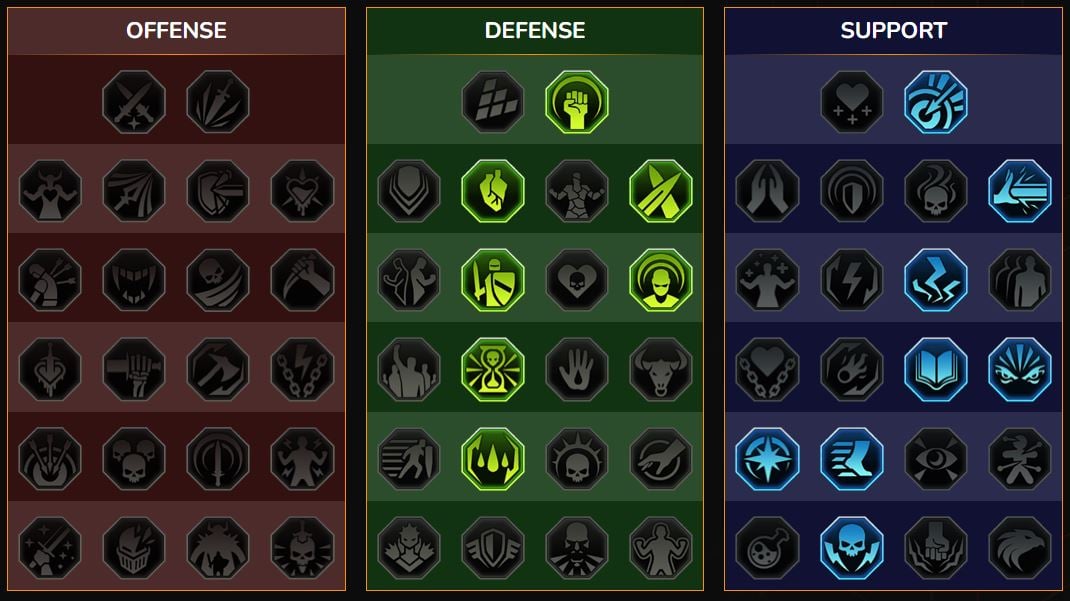Screen dimensions: 1070x601
Task: Click the raised fist Defense mastery
Action: [x=577, y=102]
